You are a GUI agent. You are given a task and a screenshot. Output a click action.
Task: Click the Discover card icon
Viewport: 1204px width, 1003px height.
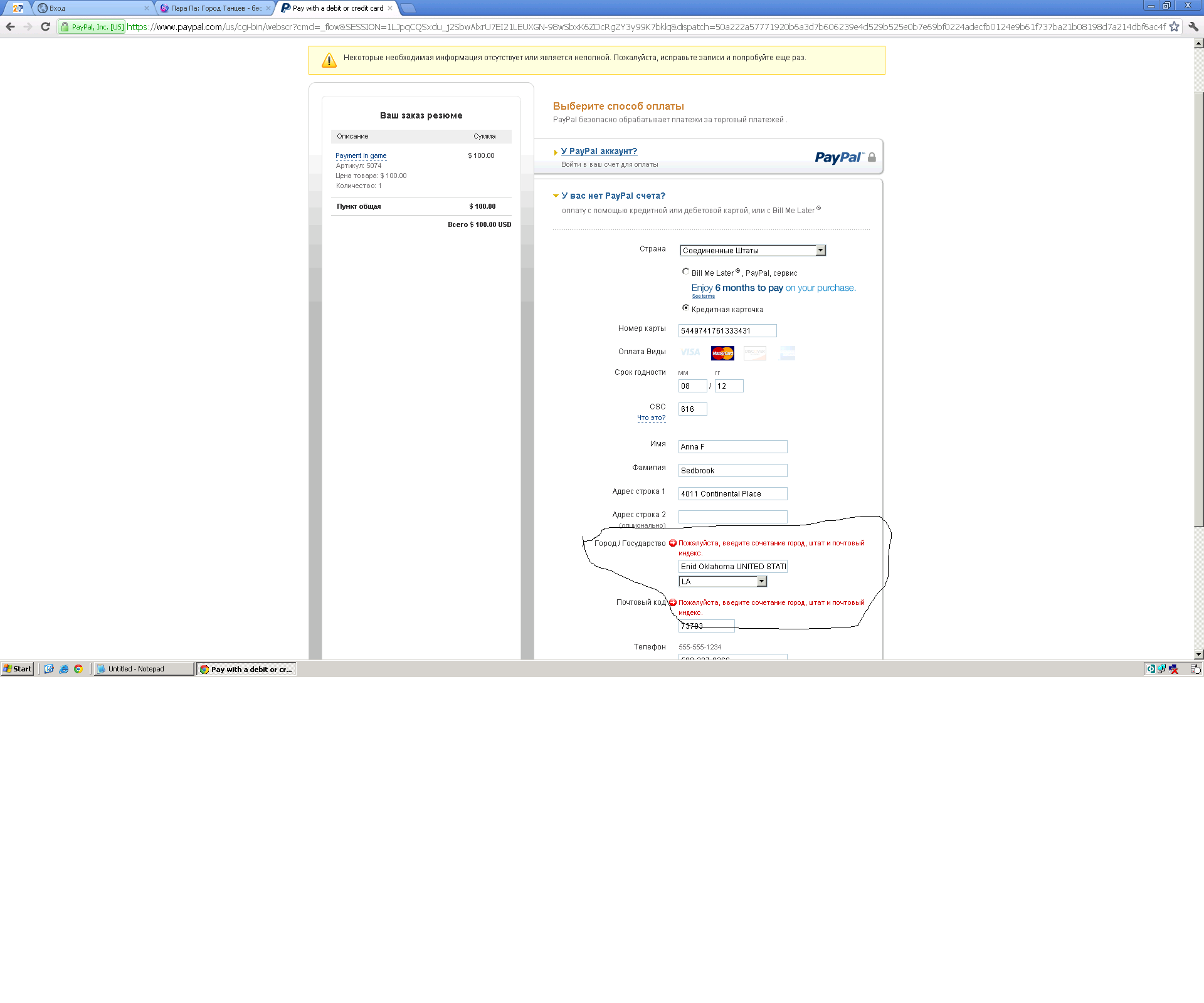pyautogui.click(x=755, y=353)
